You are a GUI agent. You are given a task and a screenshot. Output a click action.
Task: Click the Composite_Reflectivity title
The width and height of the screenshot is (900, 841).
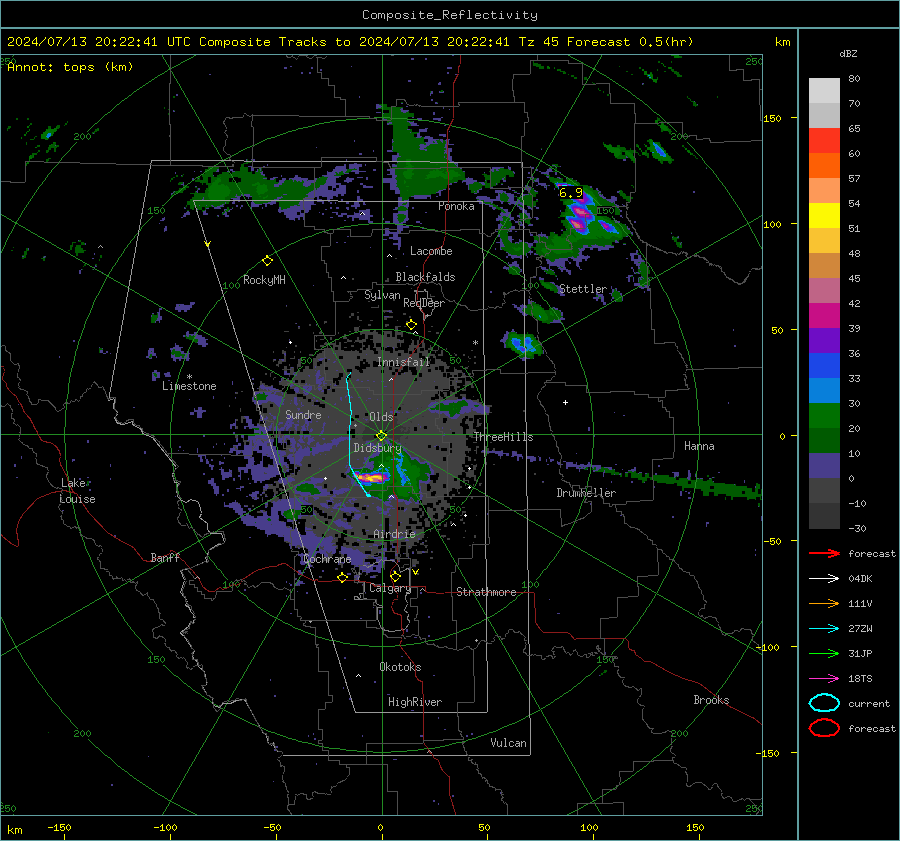point(450,15)
